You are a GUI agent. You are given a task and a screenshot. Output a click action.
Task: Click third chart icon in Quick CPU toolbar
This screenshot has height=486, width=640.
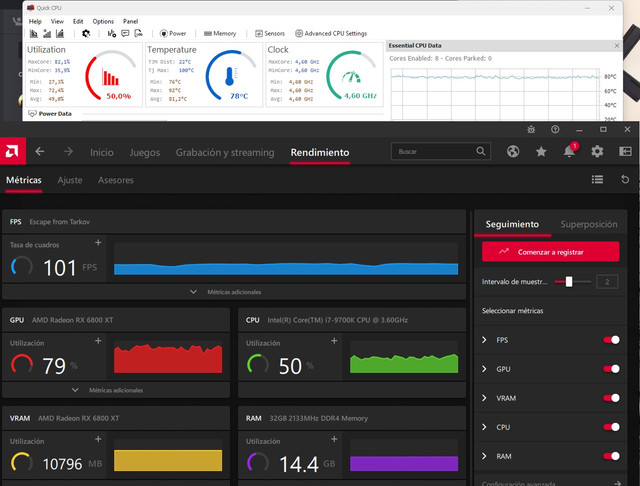60,33
